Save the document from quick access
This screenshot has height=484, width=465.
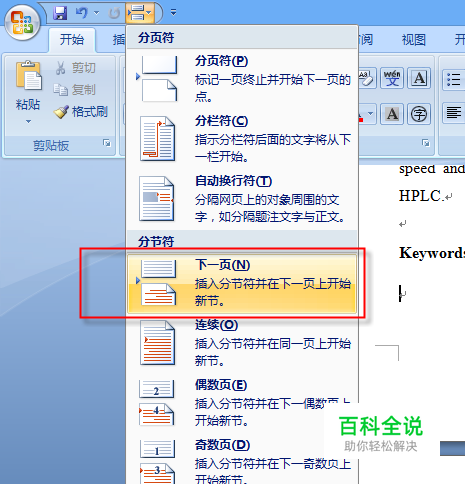click(60, 13)
